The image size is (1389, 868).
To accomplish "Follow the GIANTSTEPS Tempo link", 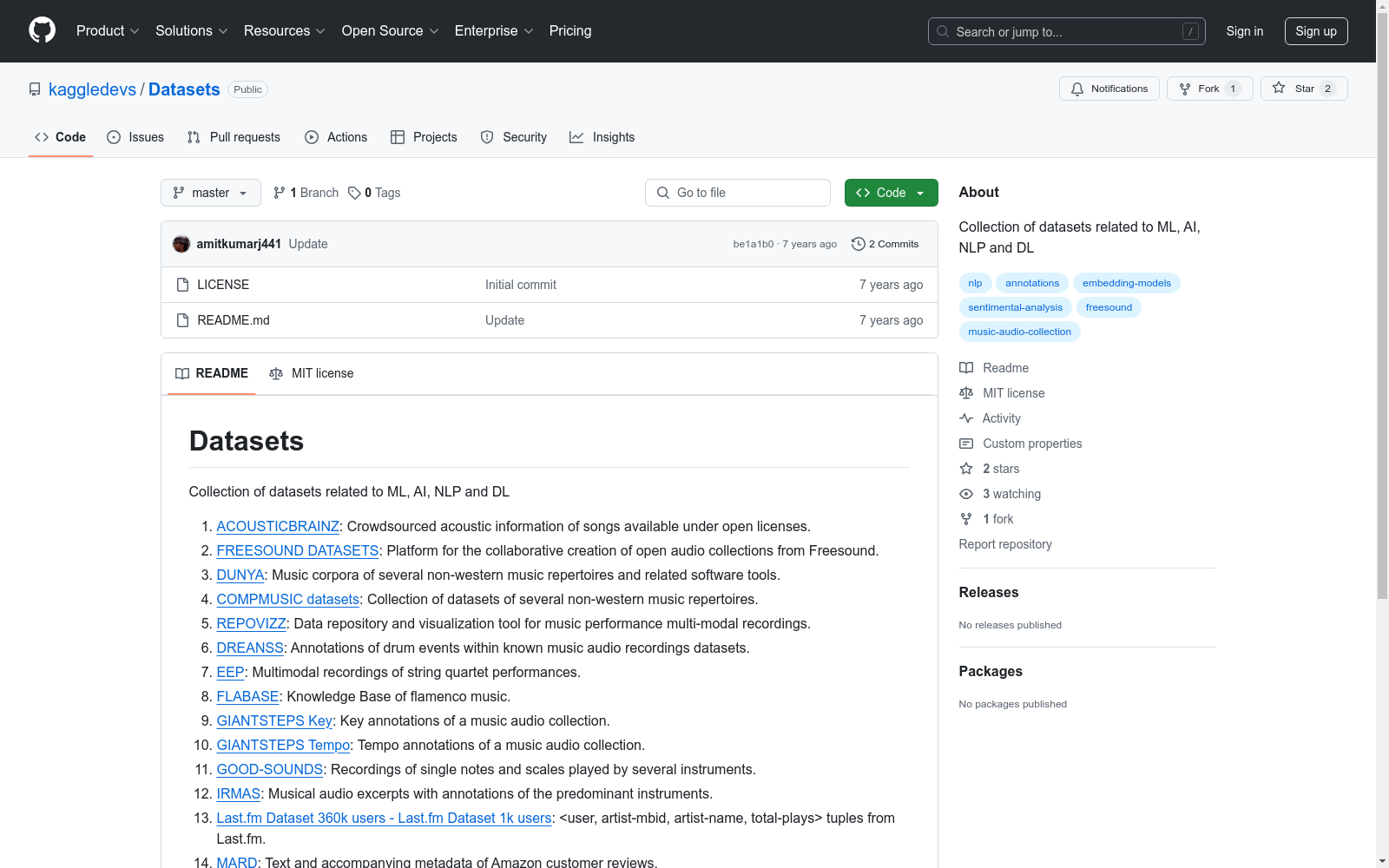I will pos(283,745).
